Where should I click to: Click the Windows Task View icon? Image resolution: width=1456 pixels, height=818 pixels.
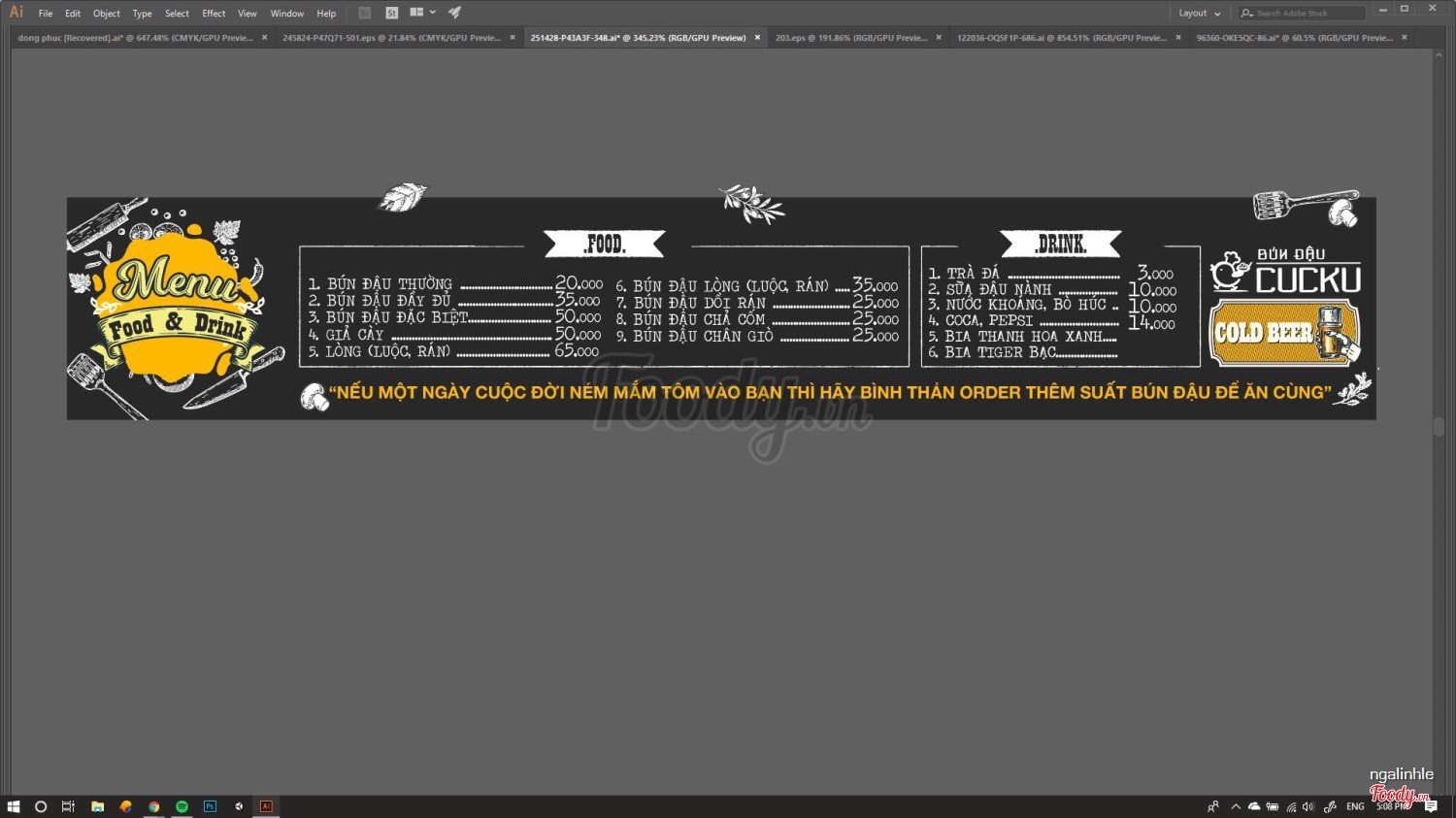68,806
